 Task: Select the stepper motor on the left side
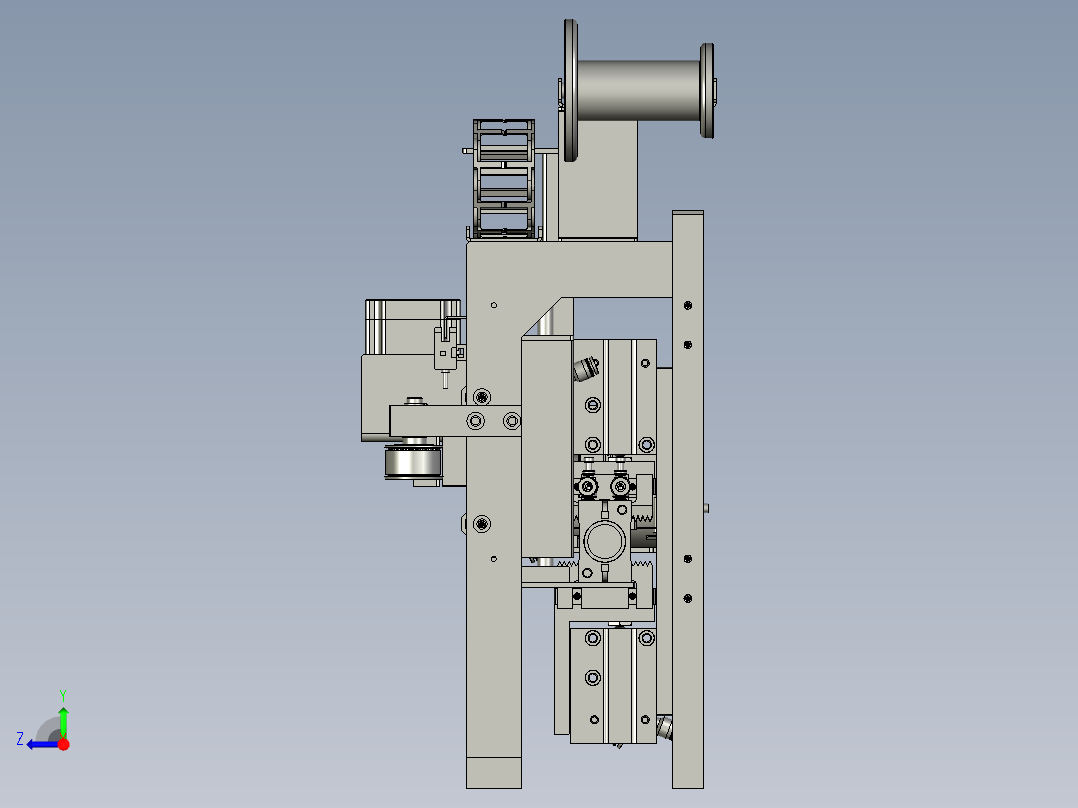410,325
